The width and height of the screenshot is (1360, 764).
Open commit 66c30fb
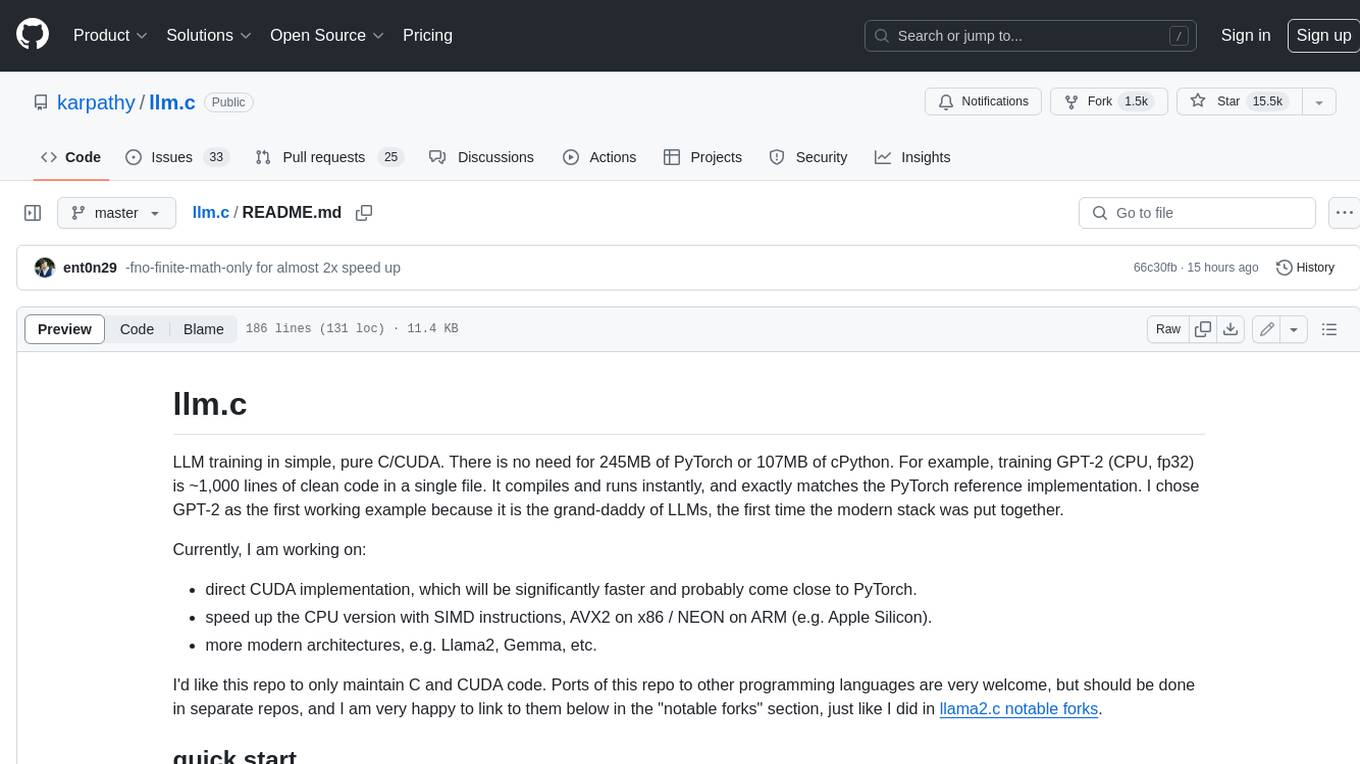point(1155,268)
